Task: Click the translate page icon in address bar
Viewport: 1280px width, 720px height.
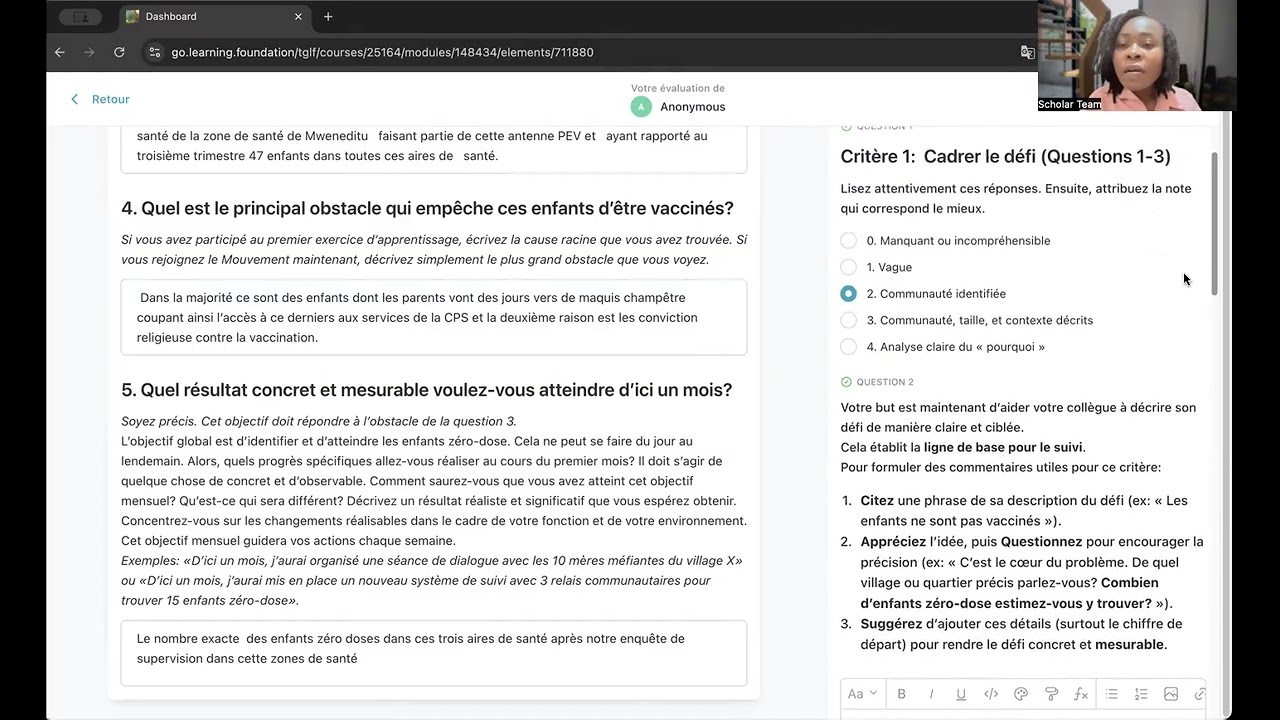Action: [1027, 52]
